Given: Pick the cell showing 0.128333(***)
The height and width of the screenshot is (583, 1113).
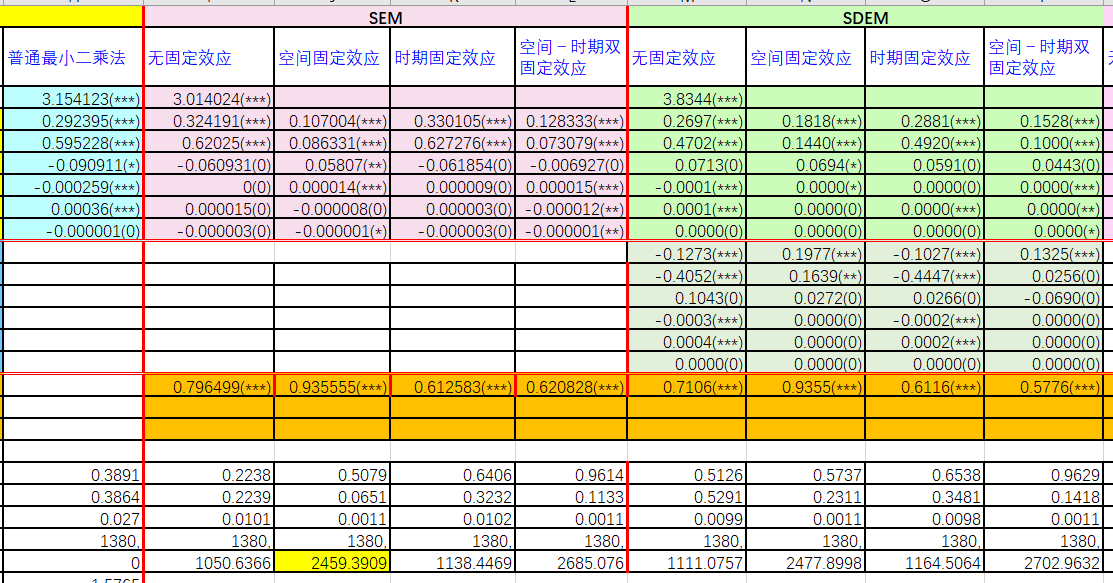Looking at the screenshot, I should [571, 121].
